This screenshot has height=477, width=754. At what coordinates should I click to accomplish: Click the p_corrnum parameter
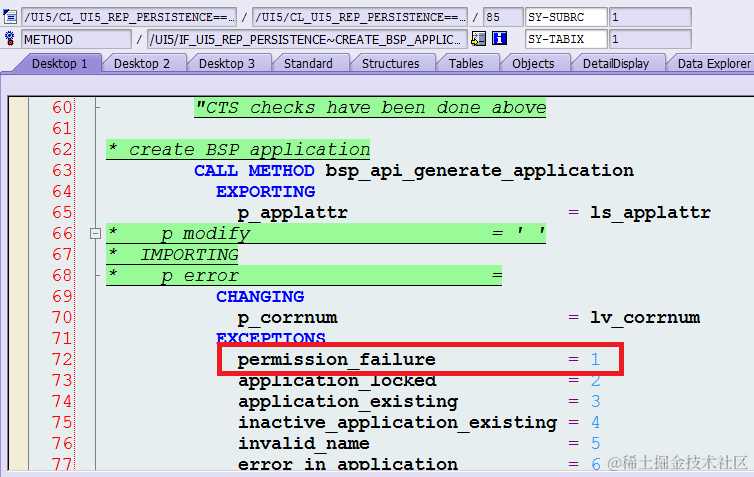tap(288, 318)
